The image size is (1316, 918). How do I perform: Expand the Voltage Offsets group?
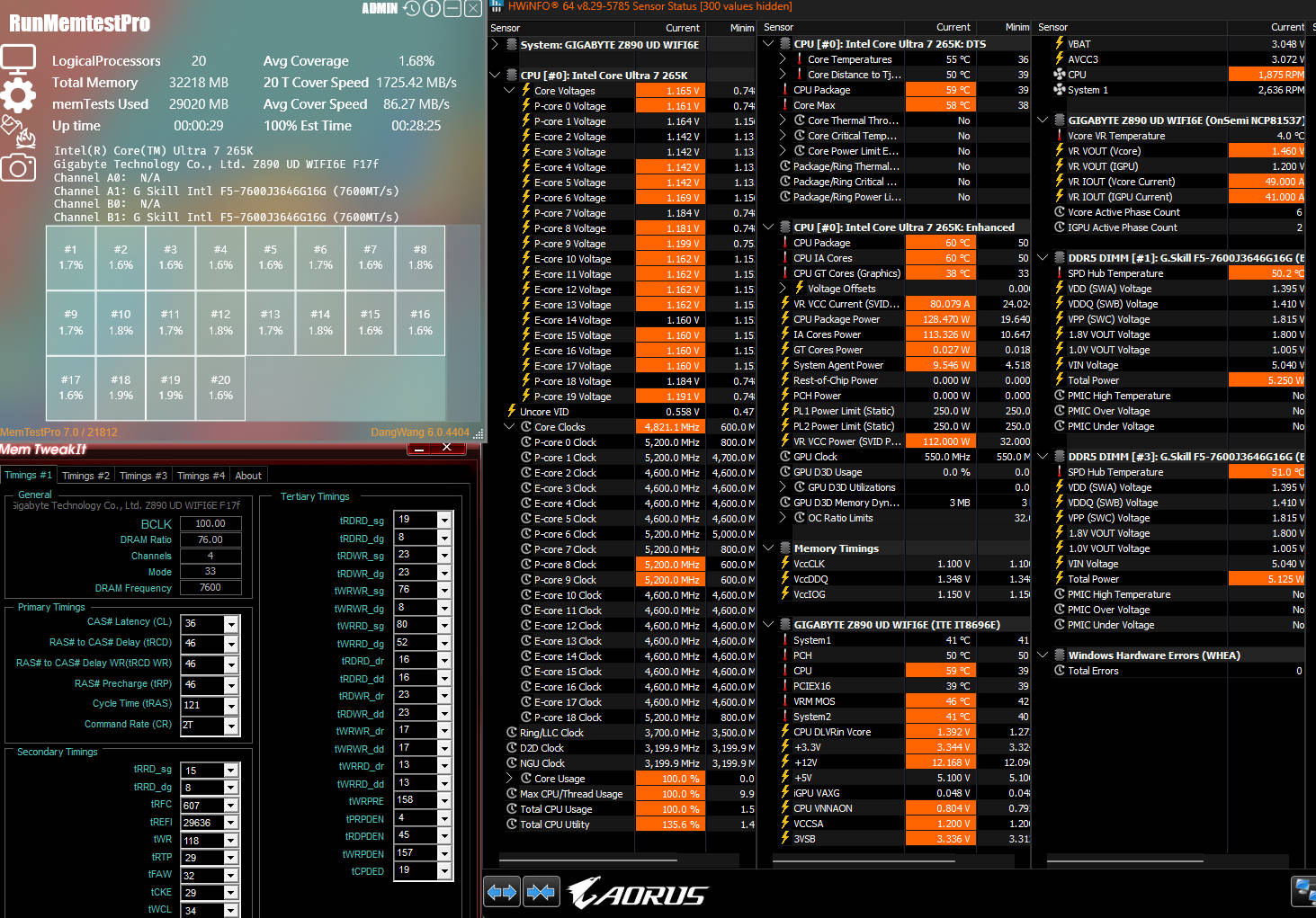pos(783,289)
